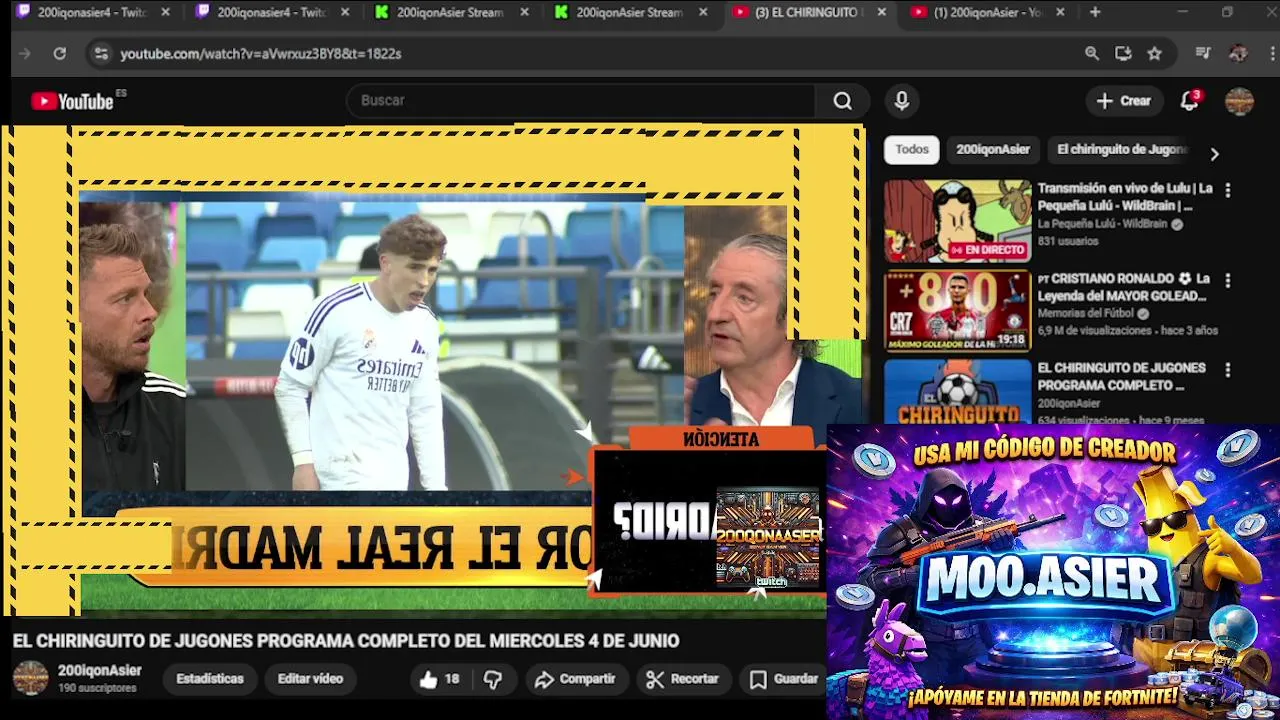
Task: Open 200iqonAsier channel avatar below video
Action: [x=30, y=678]
